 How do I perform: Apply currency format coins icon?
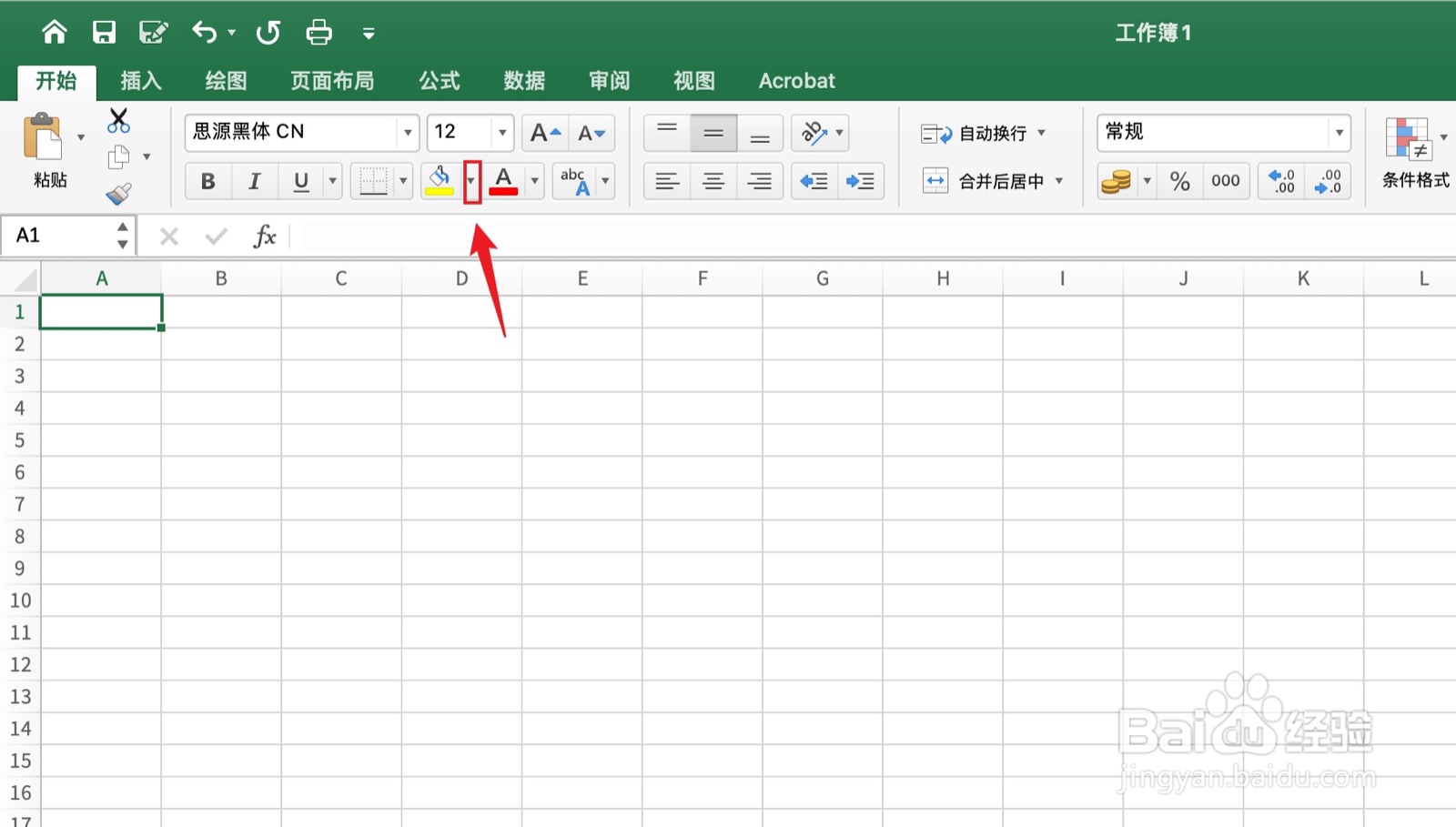click(x=1116, y=181)
